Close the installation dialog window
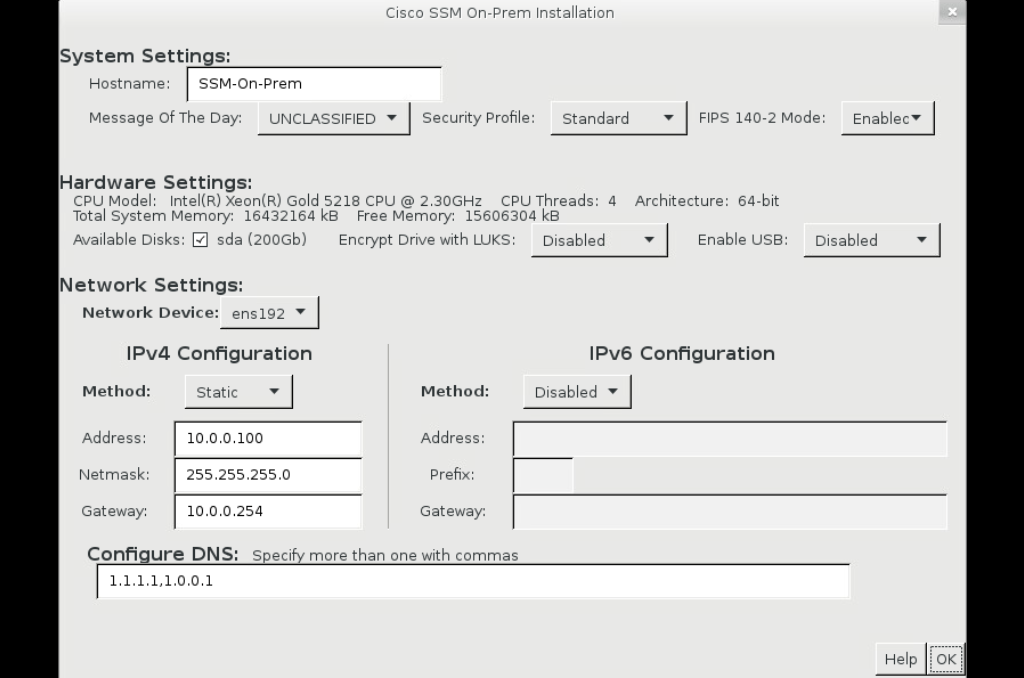The width and height of the screenshot is (1024, 678). 952,12
